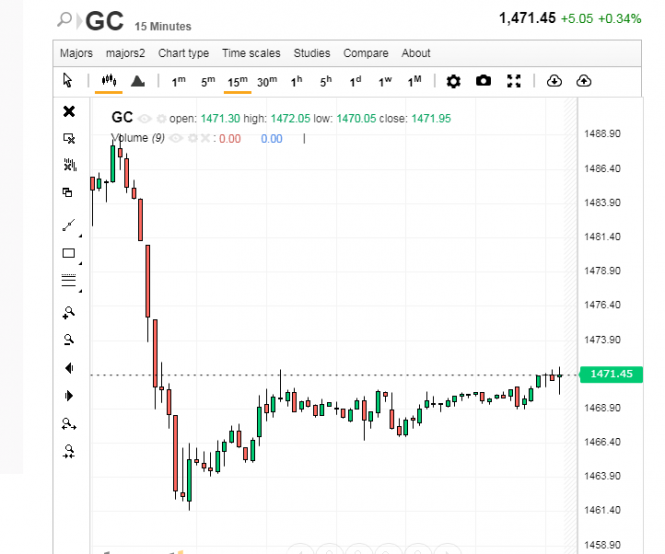Open the Studies menu

coord(312,53)
